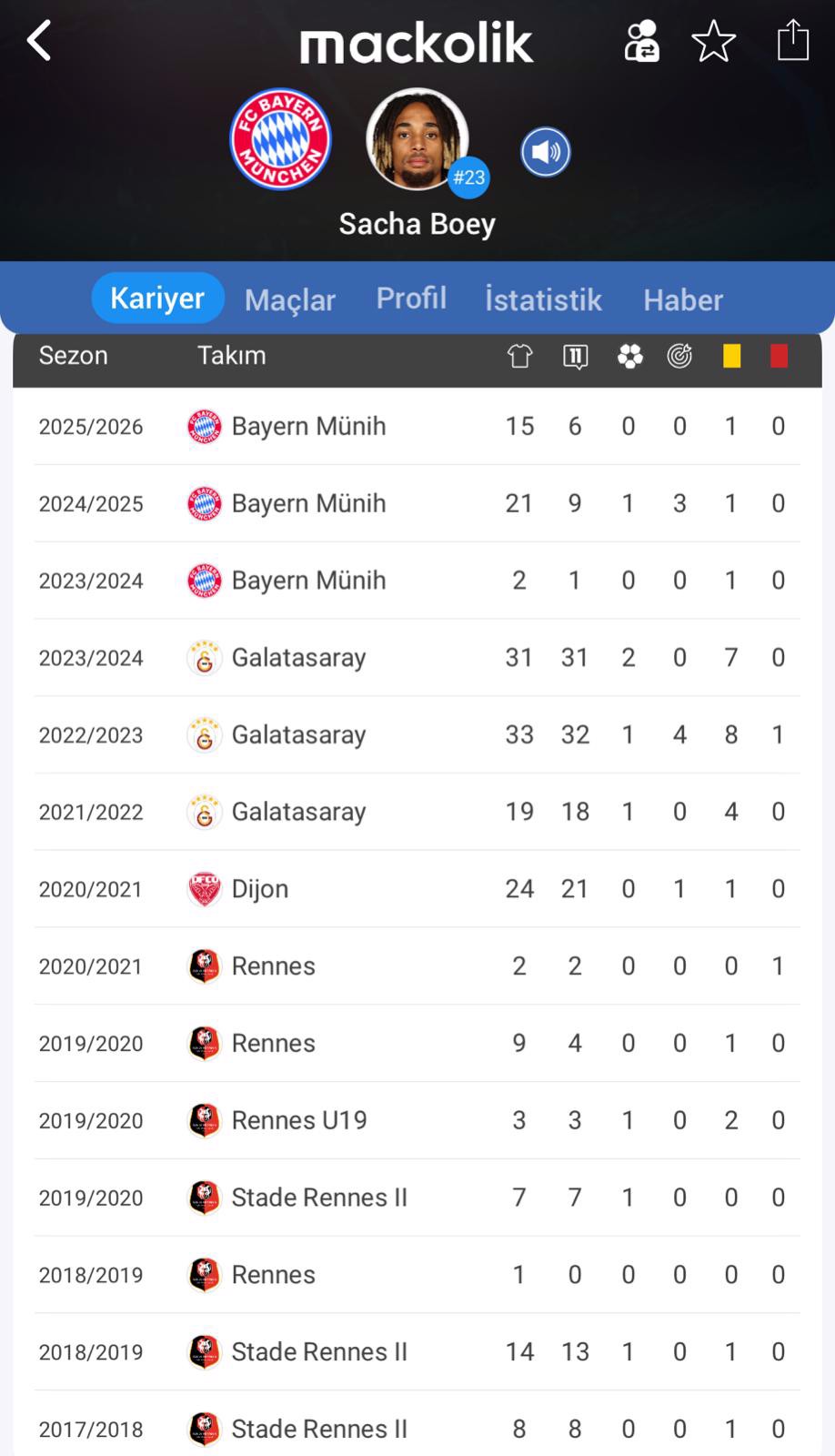Viewport: 835px width, 1456px height.
Task: Open the FC Bayern München club logo
Action: point(280,139)
